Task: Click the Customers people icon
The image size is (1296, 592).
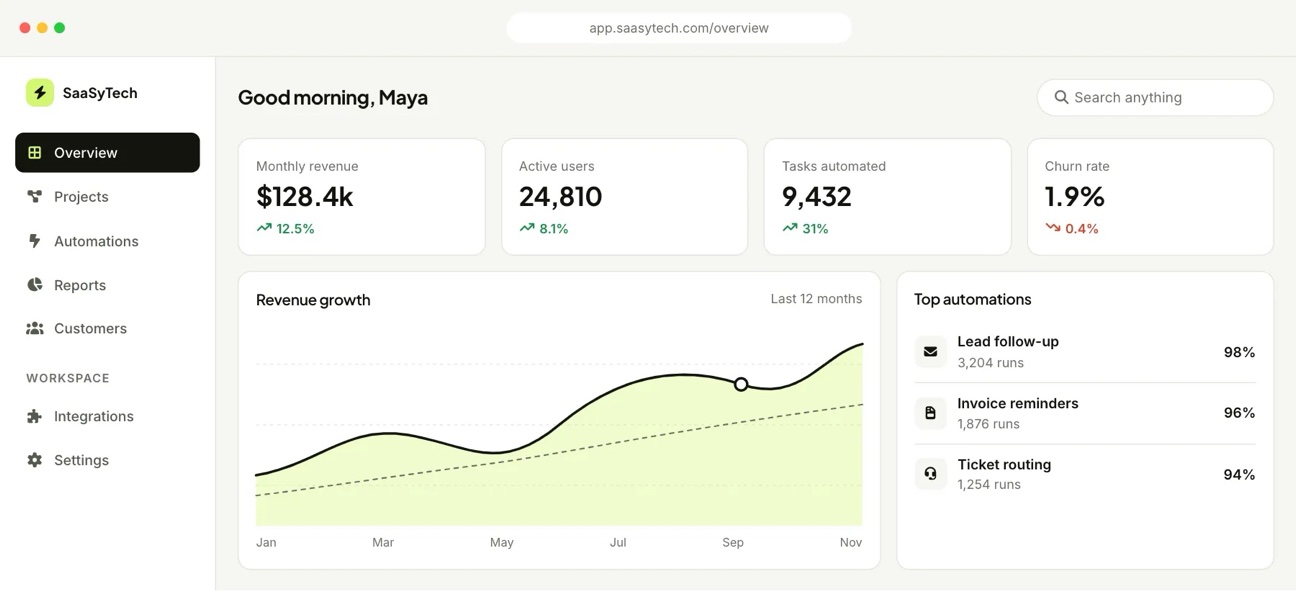Action: tap(35, 328)
